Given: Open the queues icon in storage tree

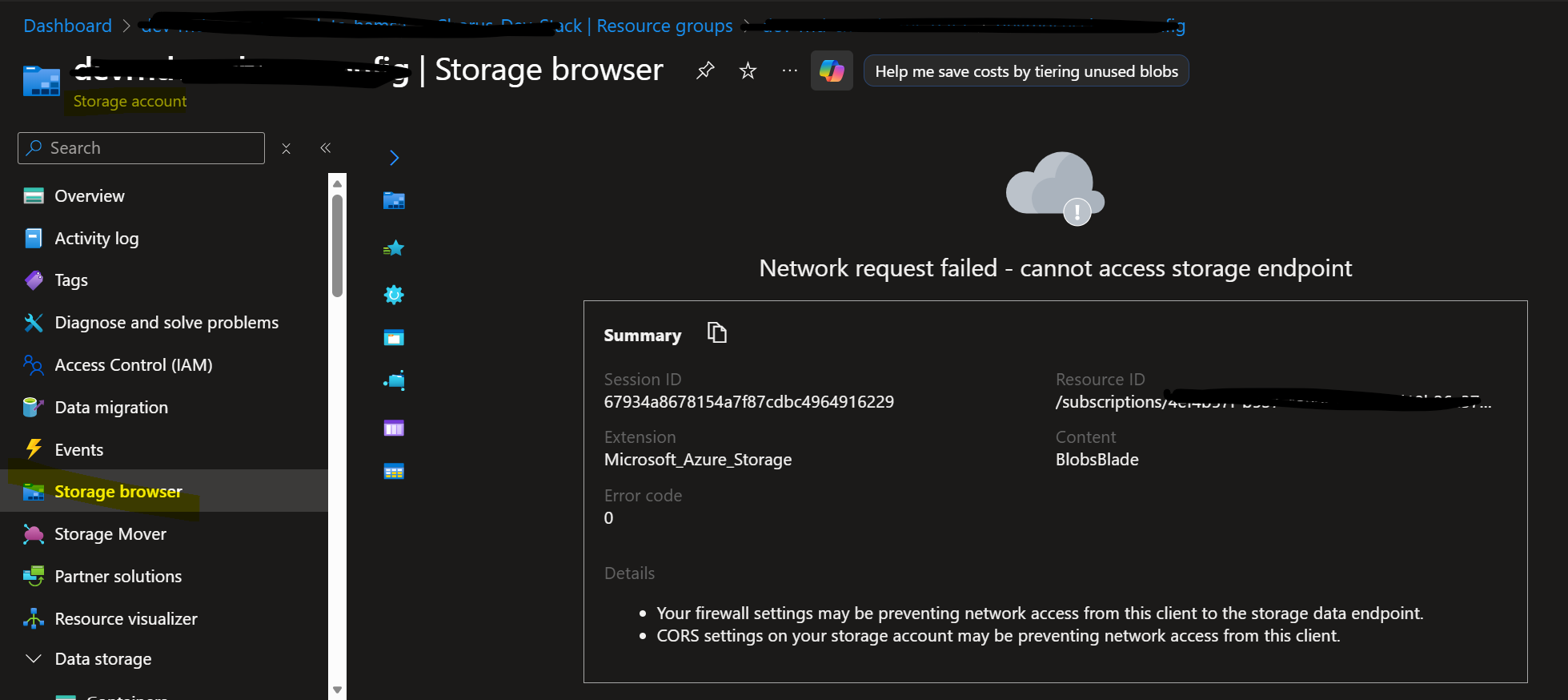Looking at the screenshot, I should point(394,428).
